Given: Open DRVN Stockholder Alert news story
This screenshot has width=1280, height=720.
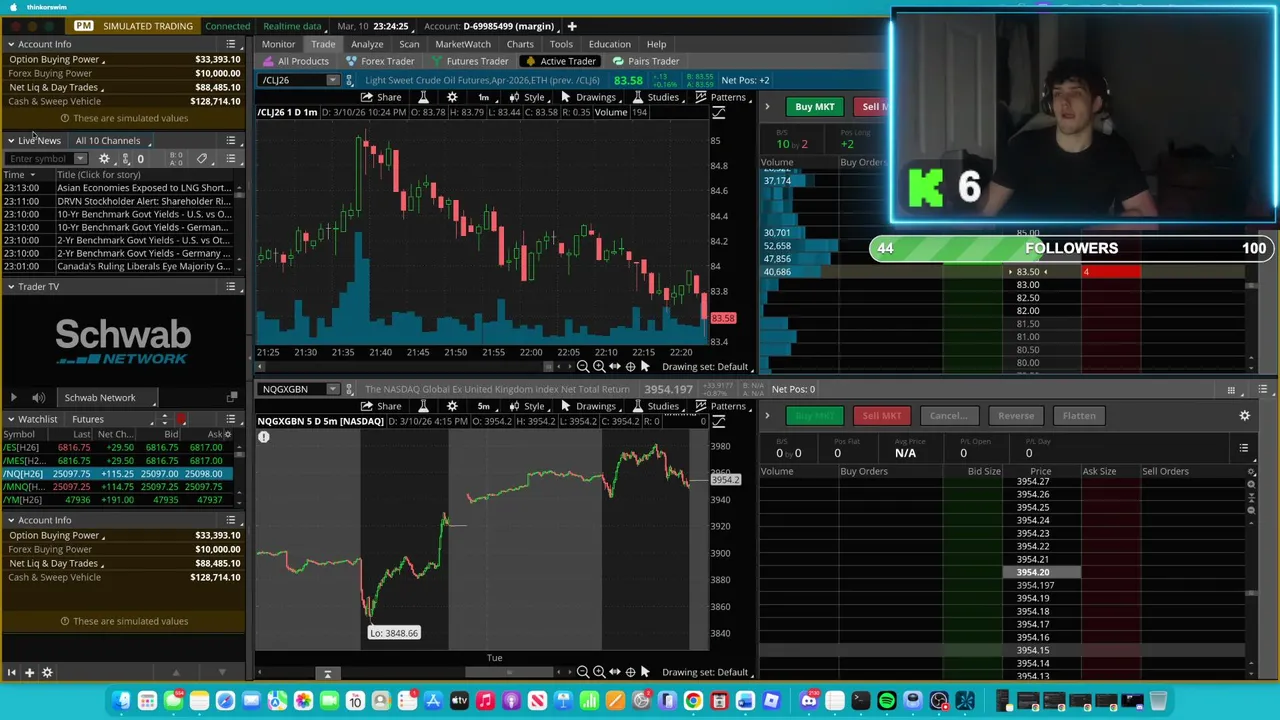Looking at the screenshot, I should pyautogui.click(x=144, y=201).
